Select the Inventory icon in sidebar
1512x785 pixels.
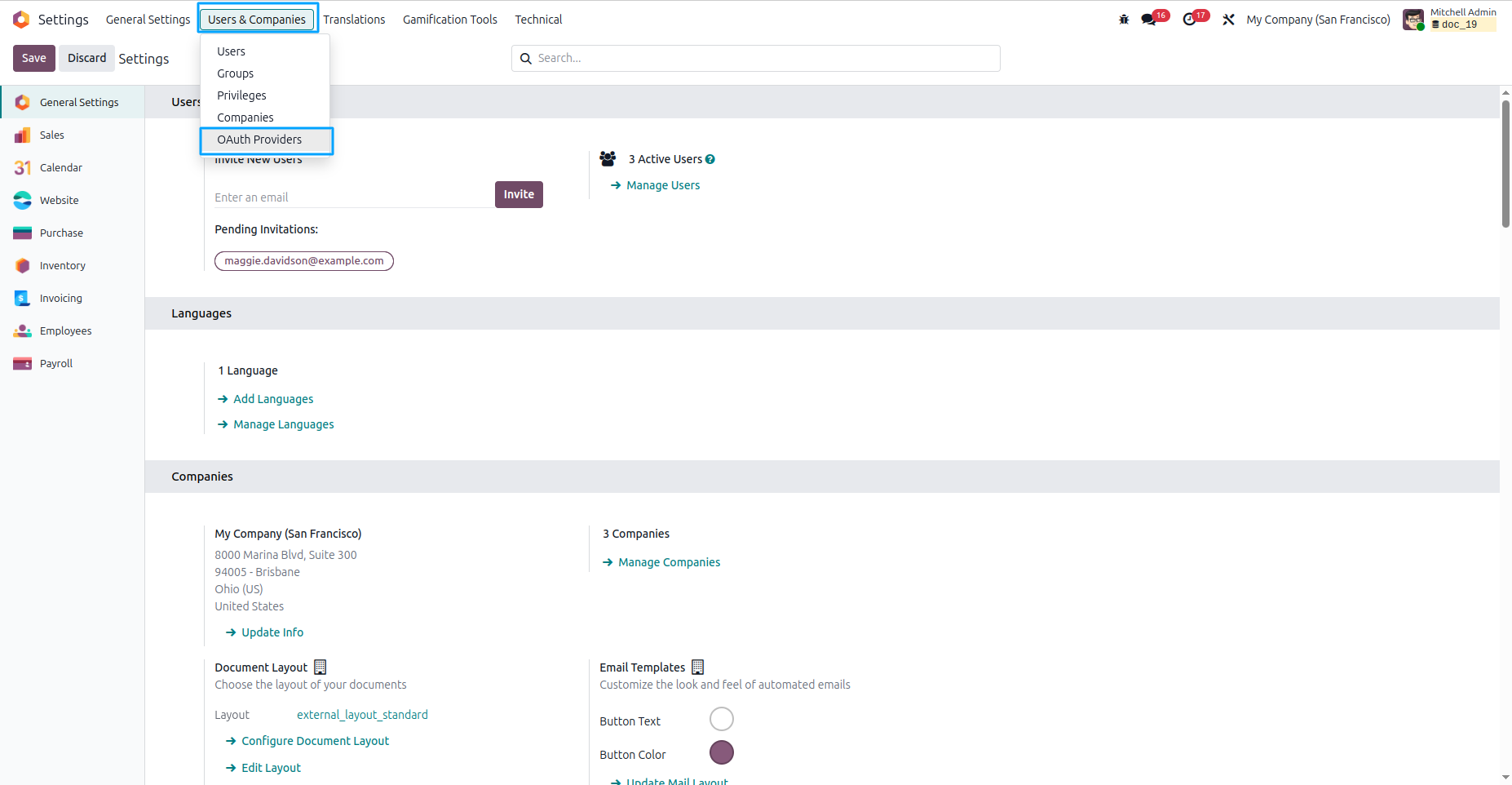point(23,265)
